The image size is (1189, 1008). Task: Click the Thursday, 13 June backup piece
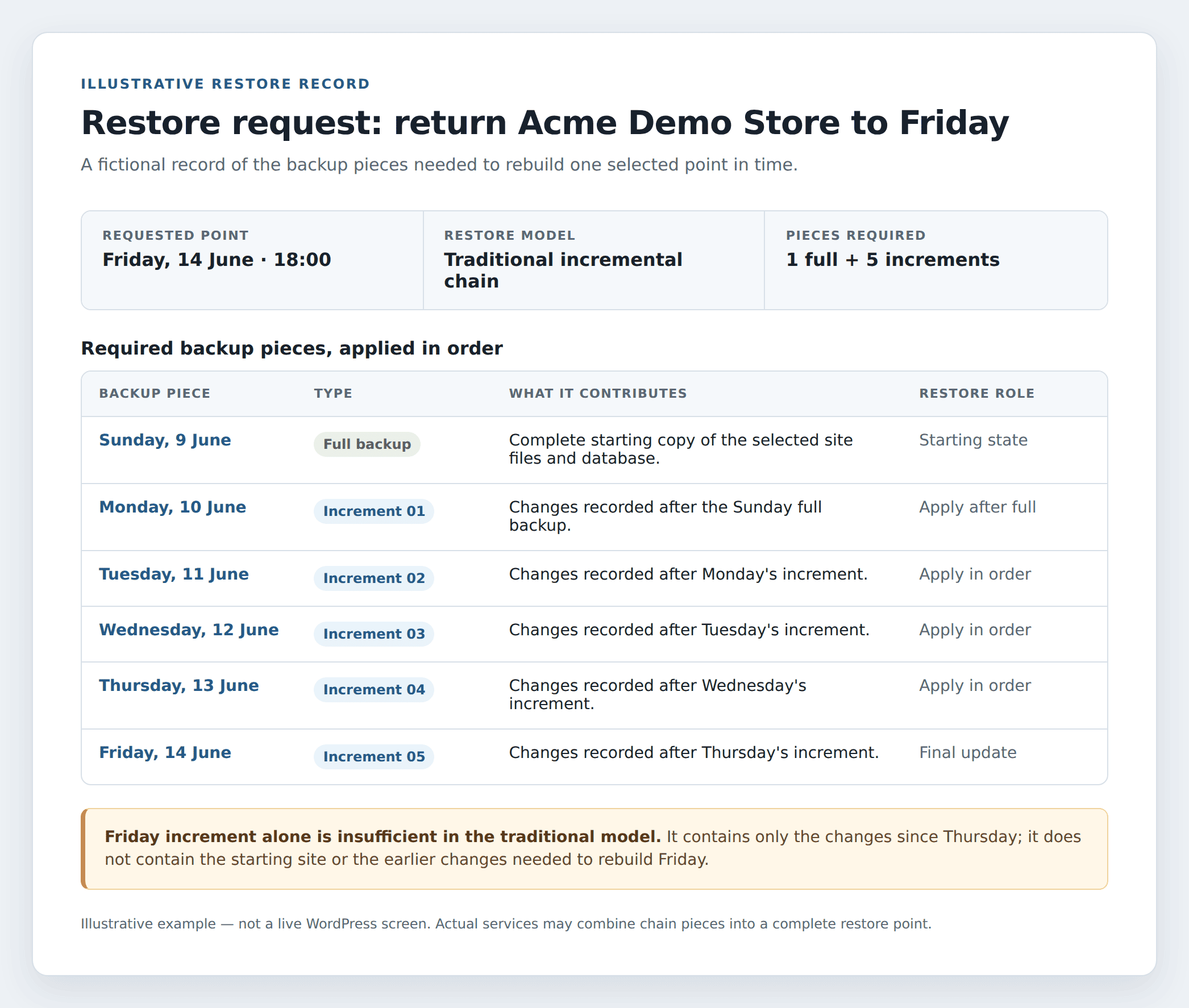(x=178, y=685)
